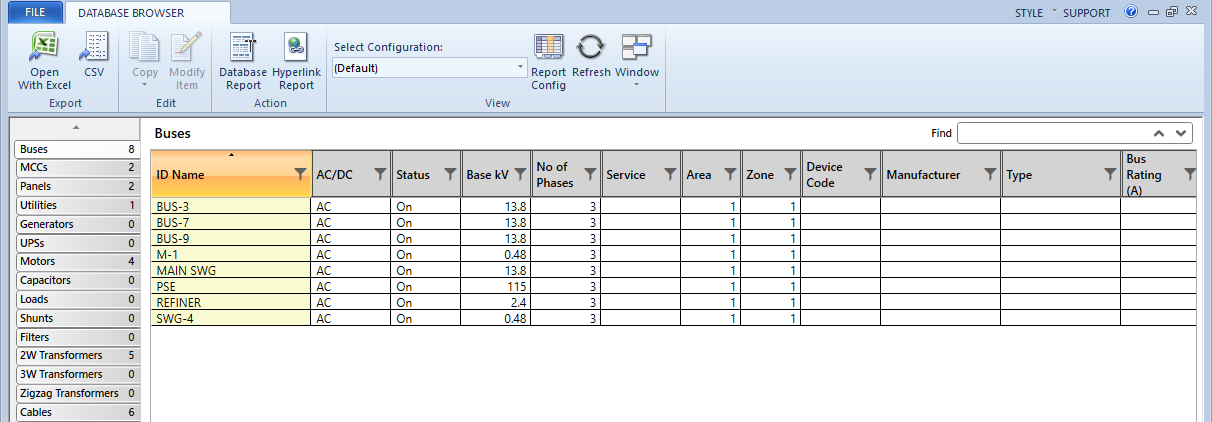Open Report Config settings
The height and width of the screenshot is (422, 1212).
548,61
